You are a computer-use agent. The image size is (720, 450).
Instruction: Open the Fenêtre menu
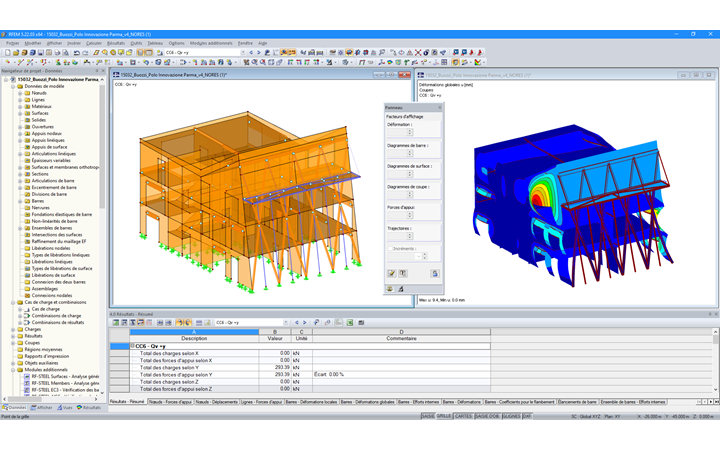[x=245, y=43]
